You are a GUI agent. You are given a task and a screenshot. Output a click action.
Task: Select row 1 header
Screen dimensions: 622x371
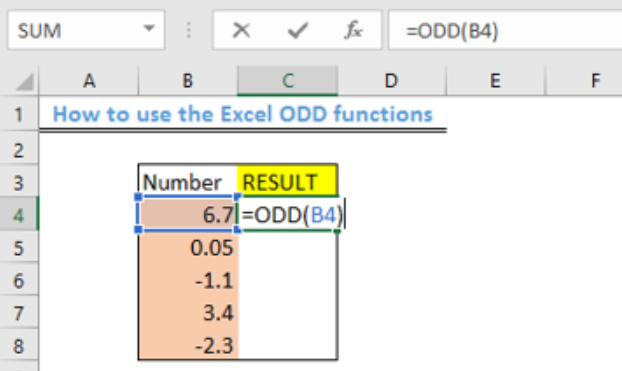[x=19, y=114]
